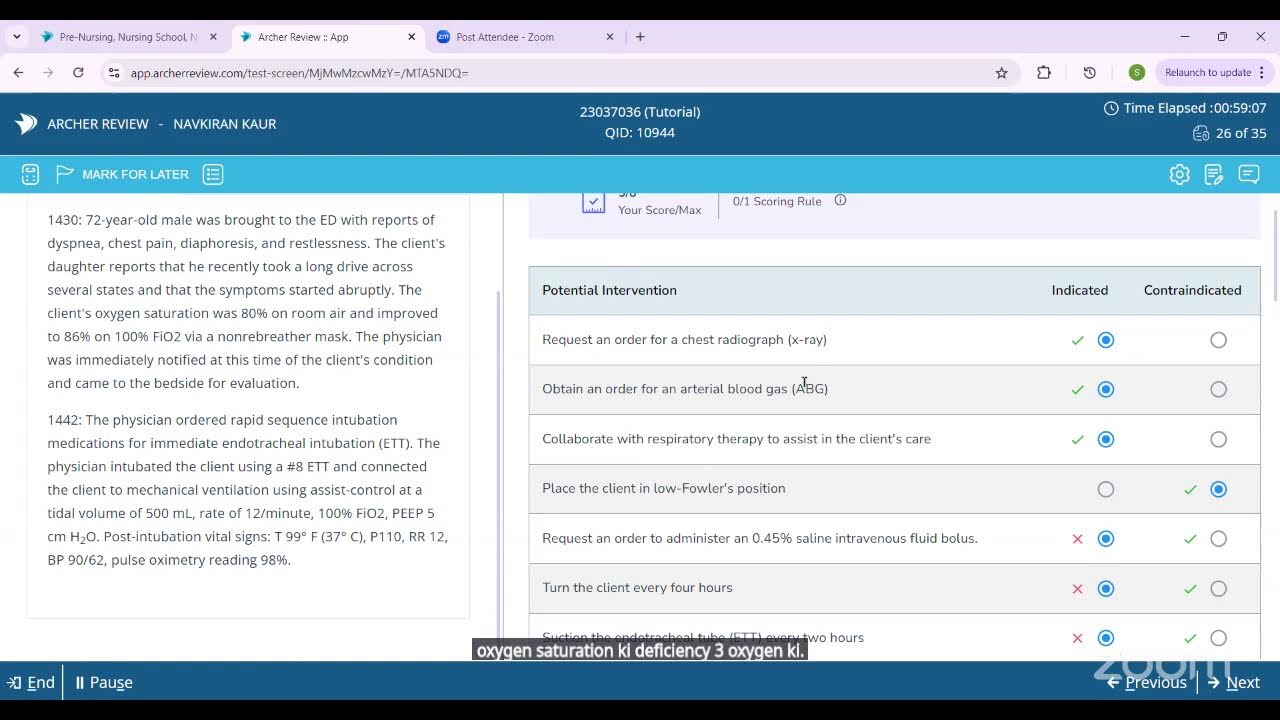This screenshot has width=1280, height=720.
Task: View site information icon in address bar
Action: tap(114, 72)
